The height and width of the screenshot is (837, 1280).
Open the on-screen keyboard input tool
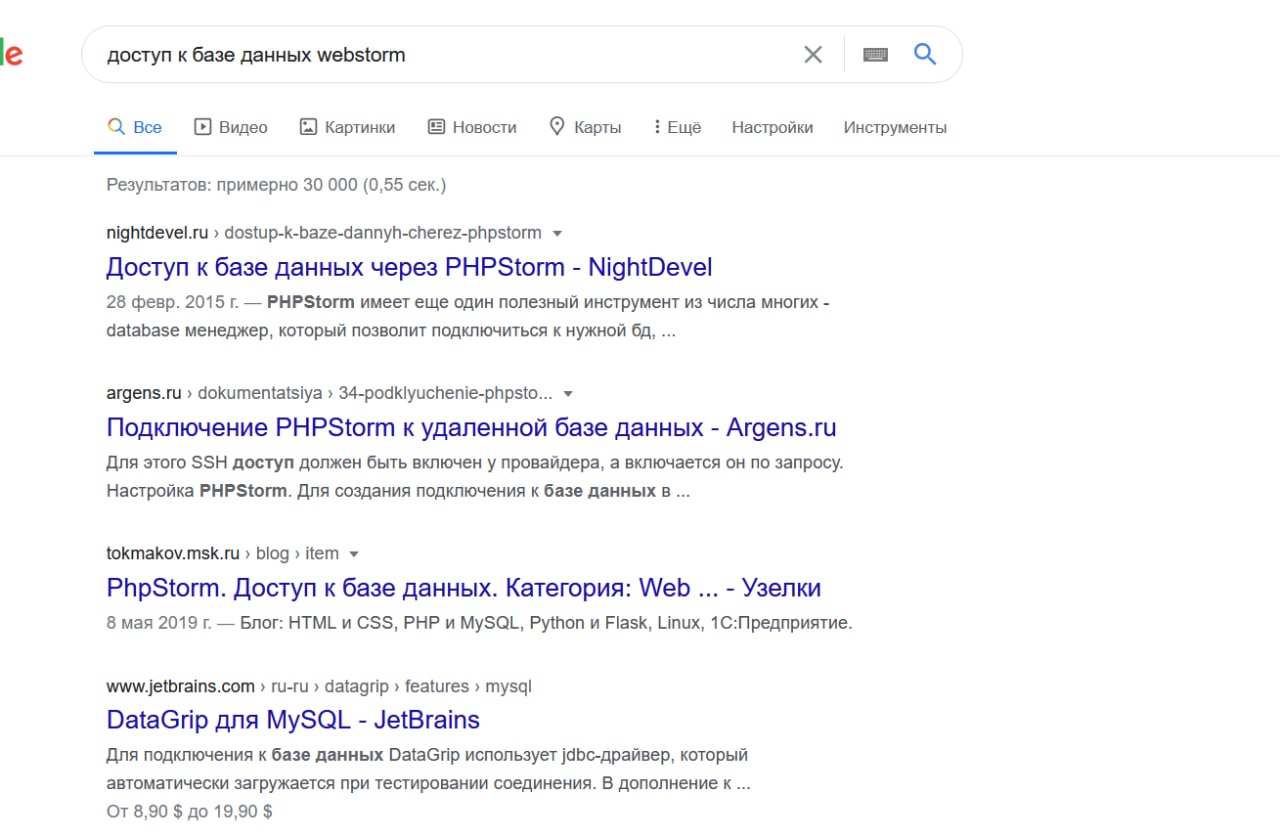[x=875, y=55]
